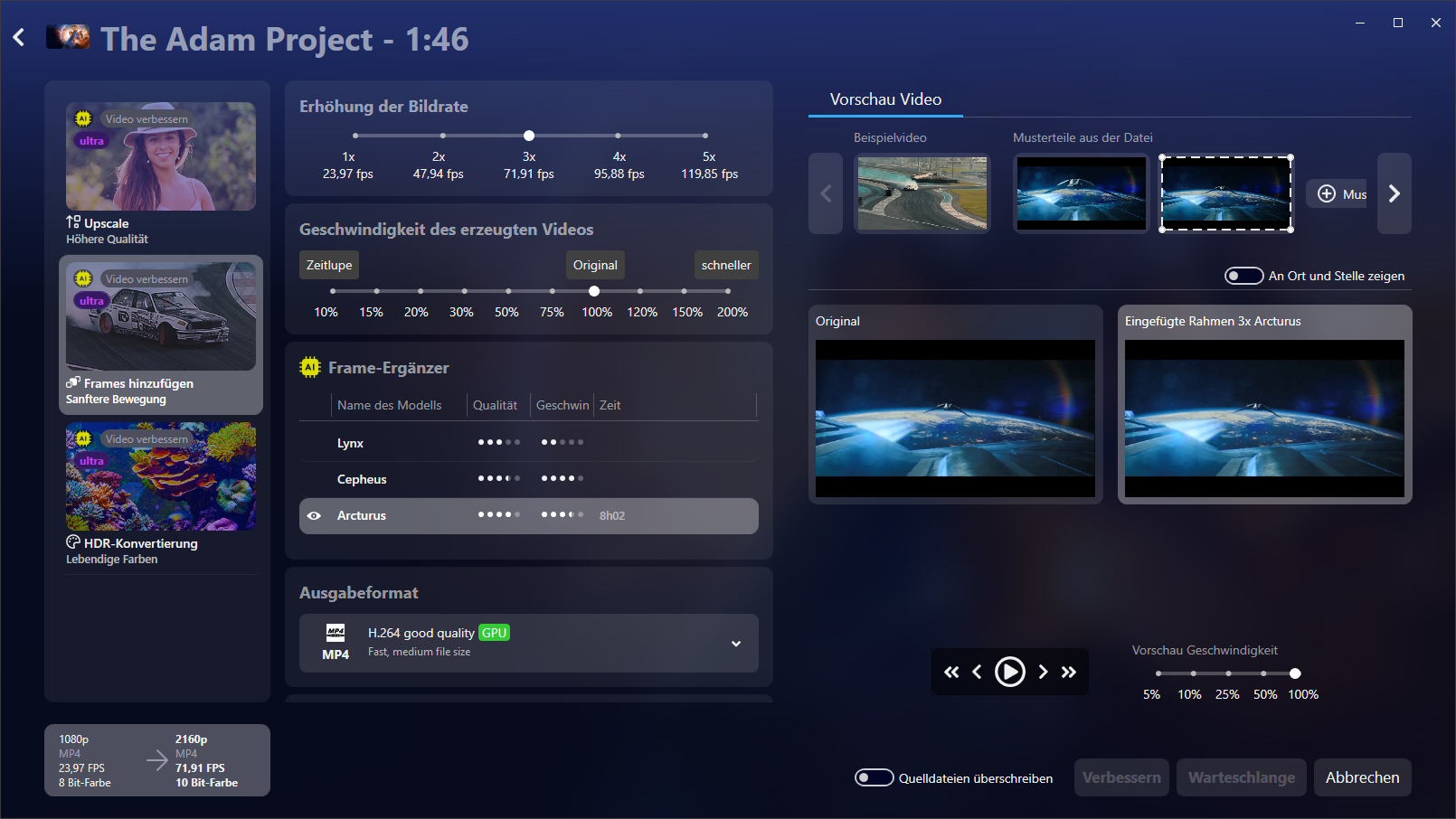Set the frame rate slider to 4x
The height and width of the screenshot is (819, 1456).
click(619, 136)
